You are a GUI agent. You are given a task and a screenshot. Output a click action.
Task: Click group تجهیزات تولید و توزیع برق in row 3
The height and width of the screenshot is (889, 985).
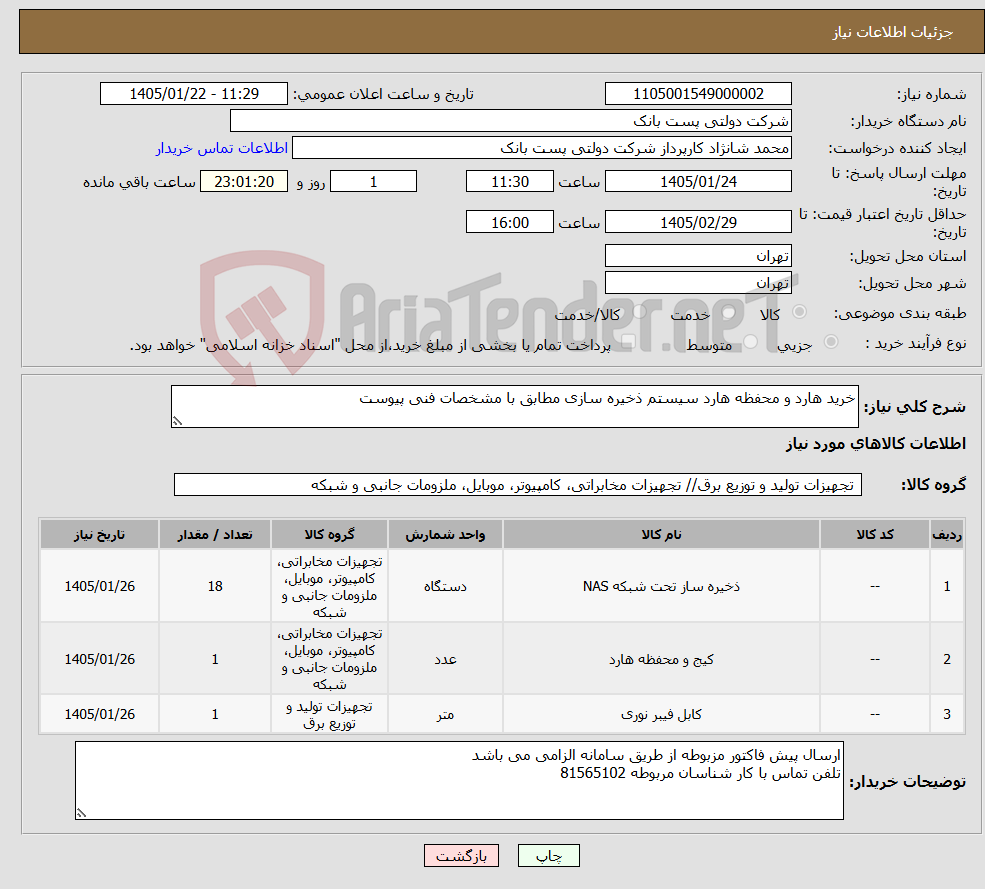pos(329,714)
